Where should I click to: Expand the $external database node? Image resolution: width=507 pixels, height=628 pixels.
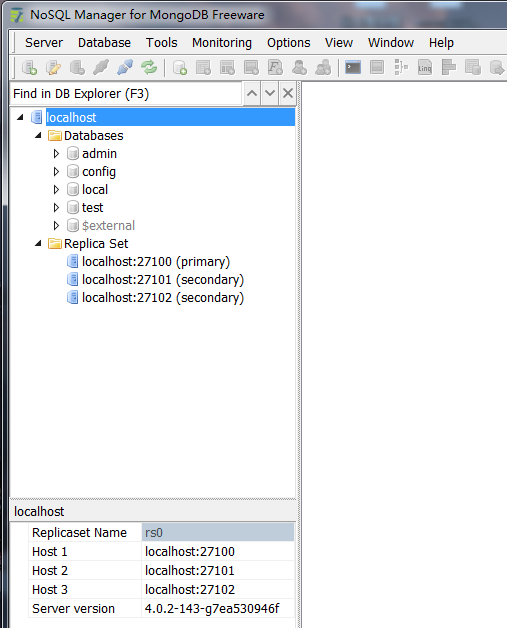click(x=56, y=225)
